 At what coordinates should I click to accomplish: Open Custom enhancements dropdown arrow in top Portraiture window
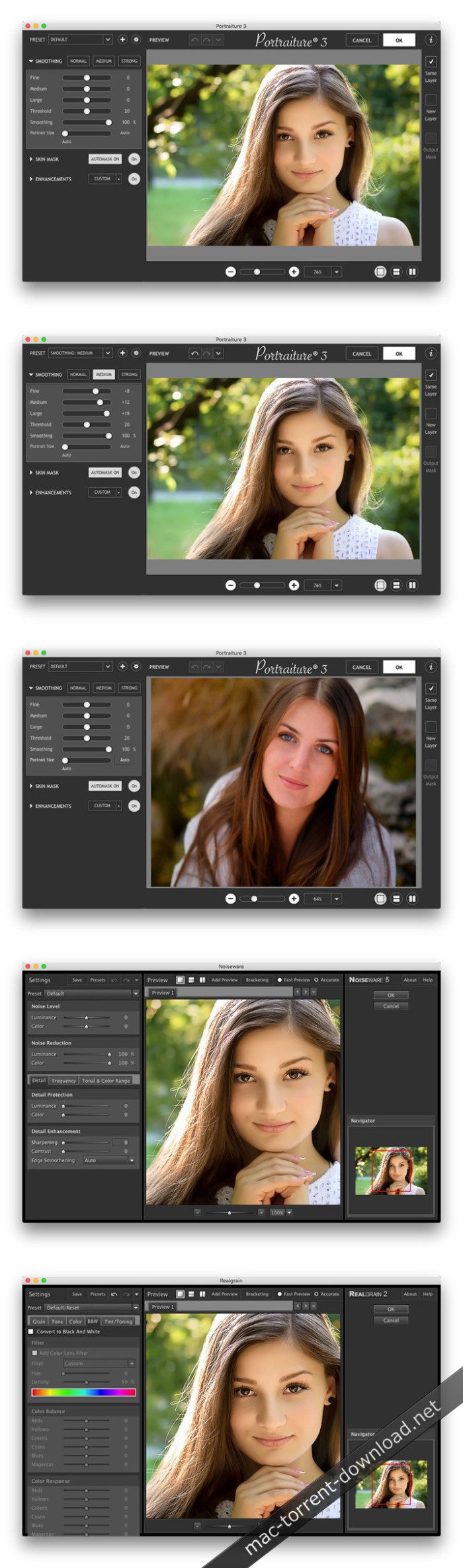pos(119,179)
